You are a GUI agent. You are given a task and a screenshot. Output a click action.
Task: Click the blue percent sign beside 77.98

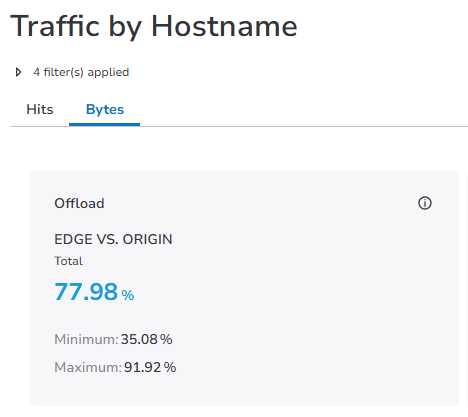[128, 295]
